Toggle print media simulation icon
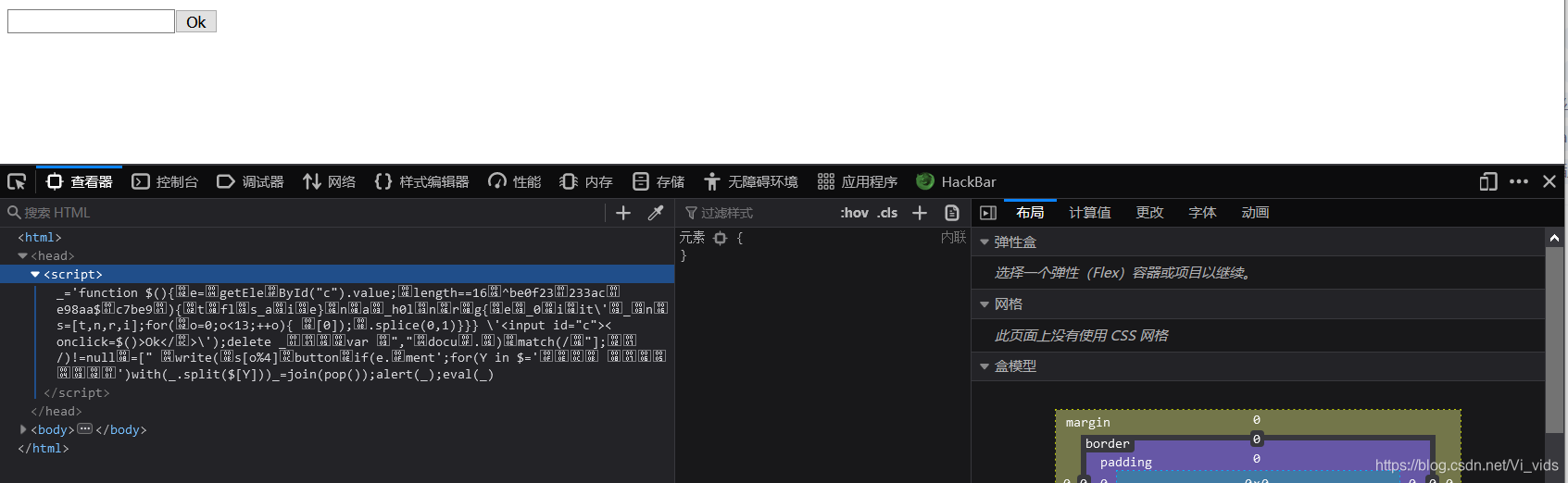Screen dimensions: 1568x483 (951, 213)
